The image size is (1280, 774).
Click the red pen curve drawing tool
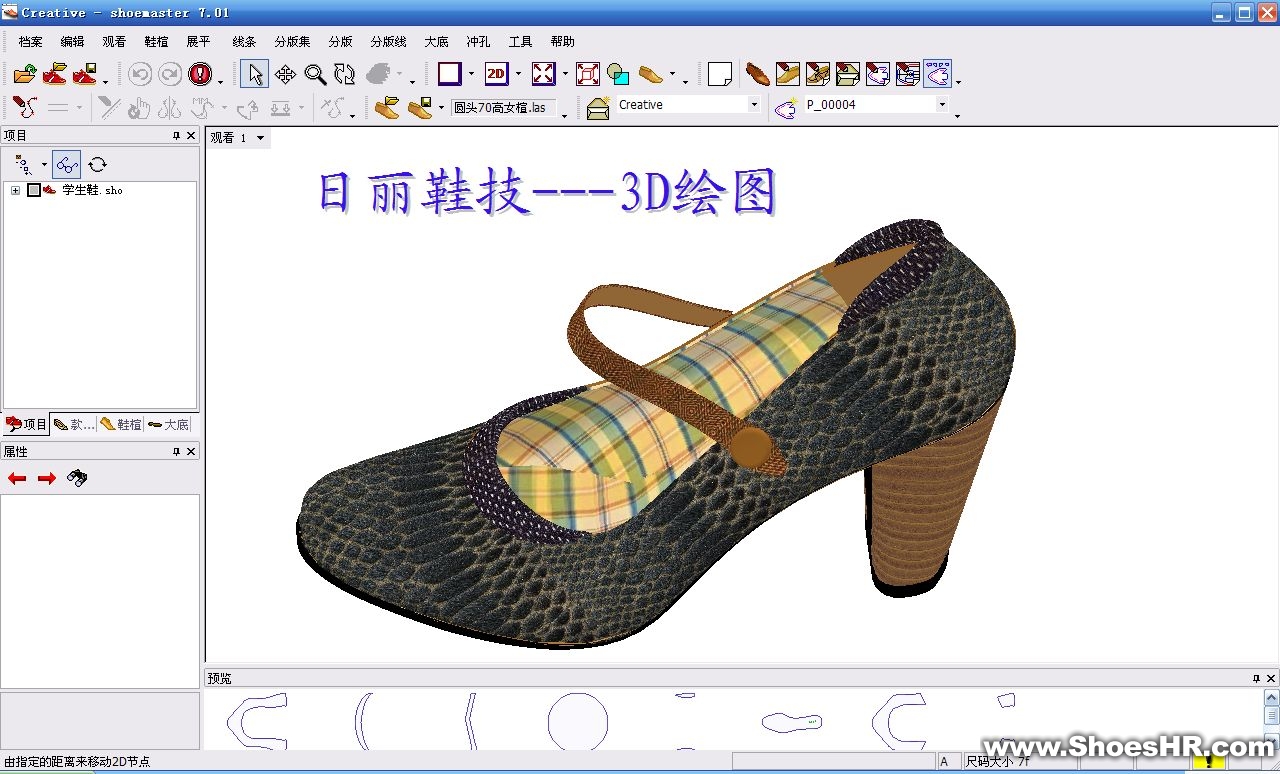tap(25, 107)
